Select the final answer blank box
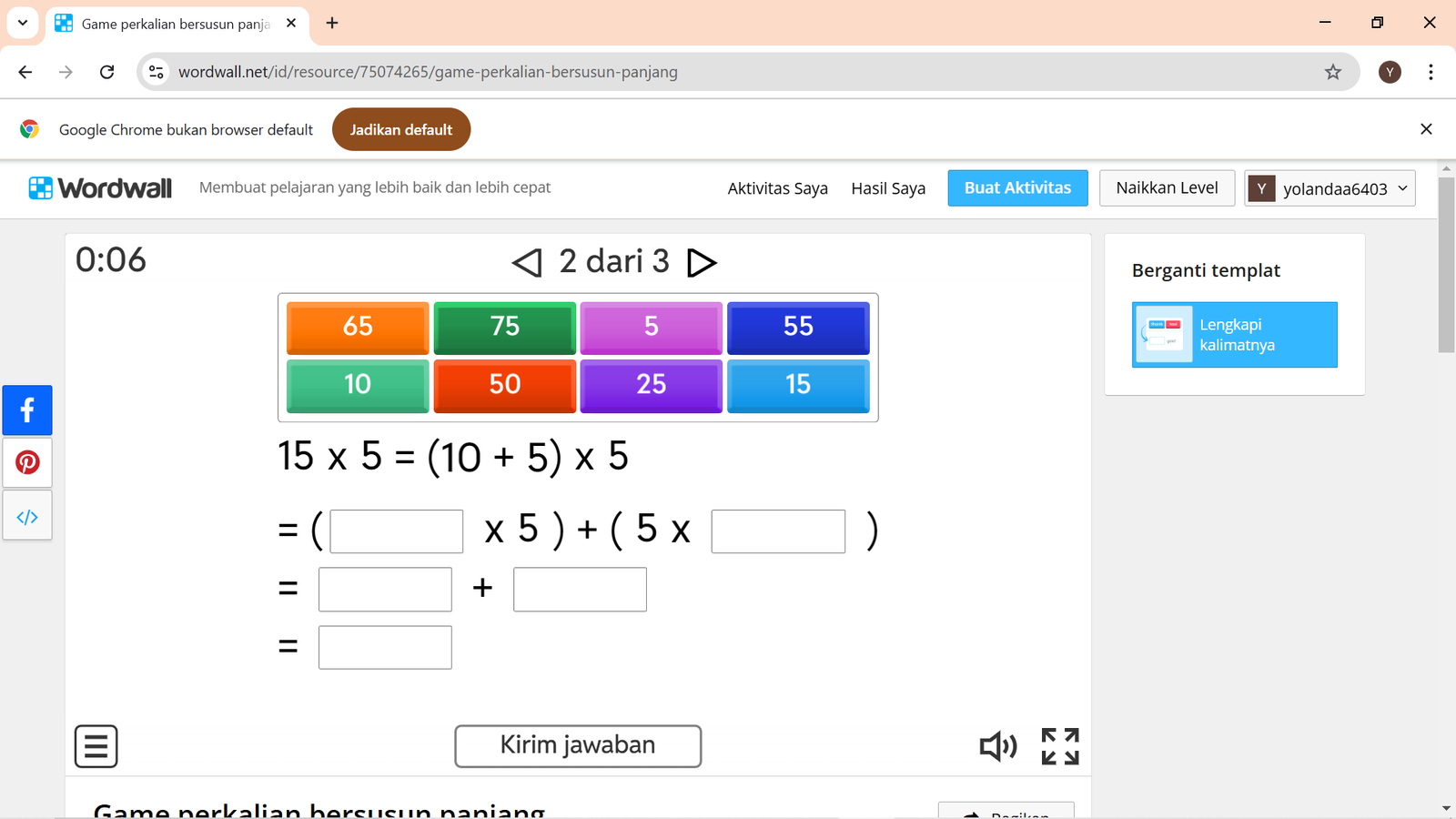This screenshot has width=1456, height=819. click(x=385, y=647)
